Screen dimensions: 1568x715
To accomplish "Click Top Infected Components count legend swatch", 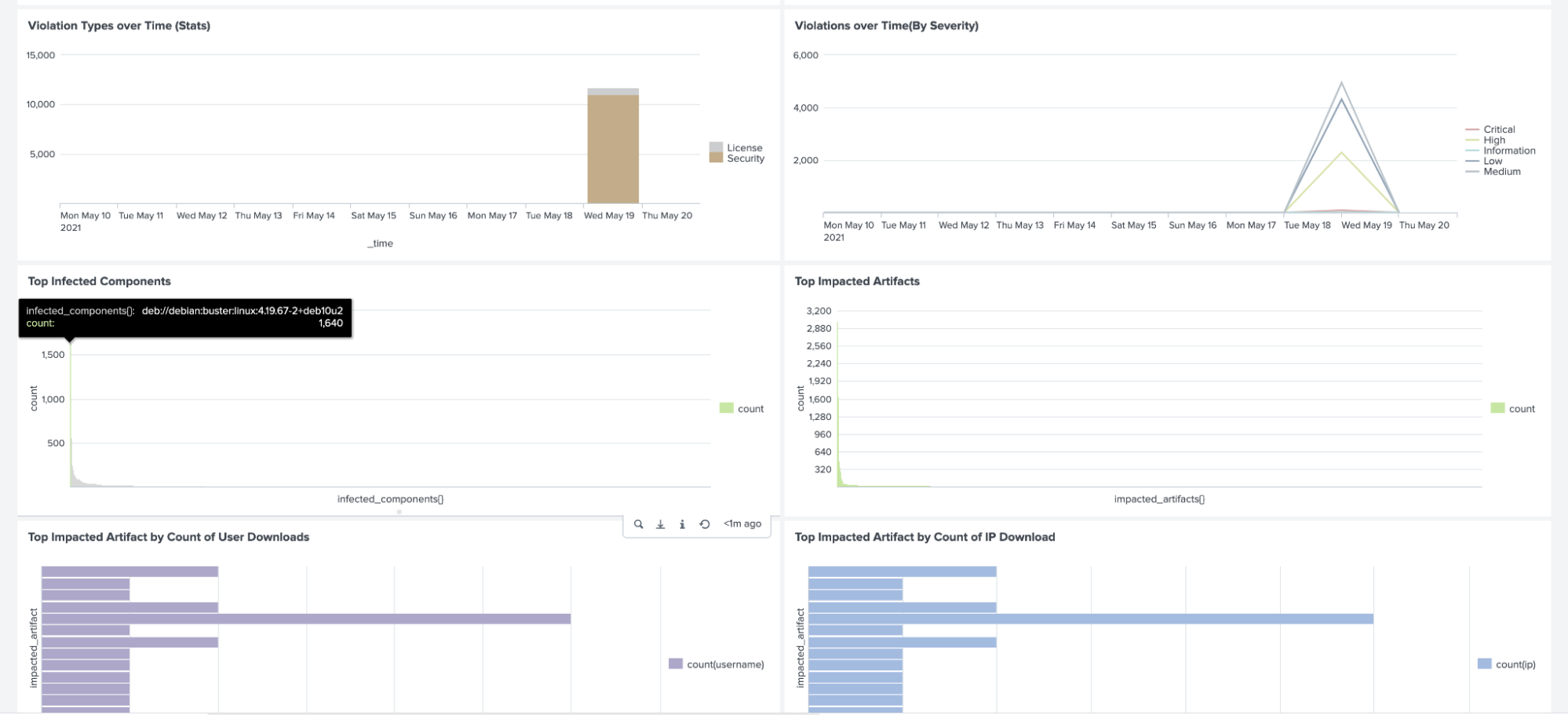I will pos(727,408).
